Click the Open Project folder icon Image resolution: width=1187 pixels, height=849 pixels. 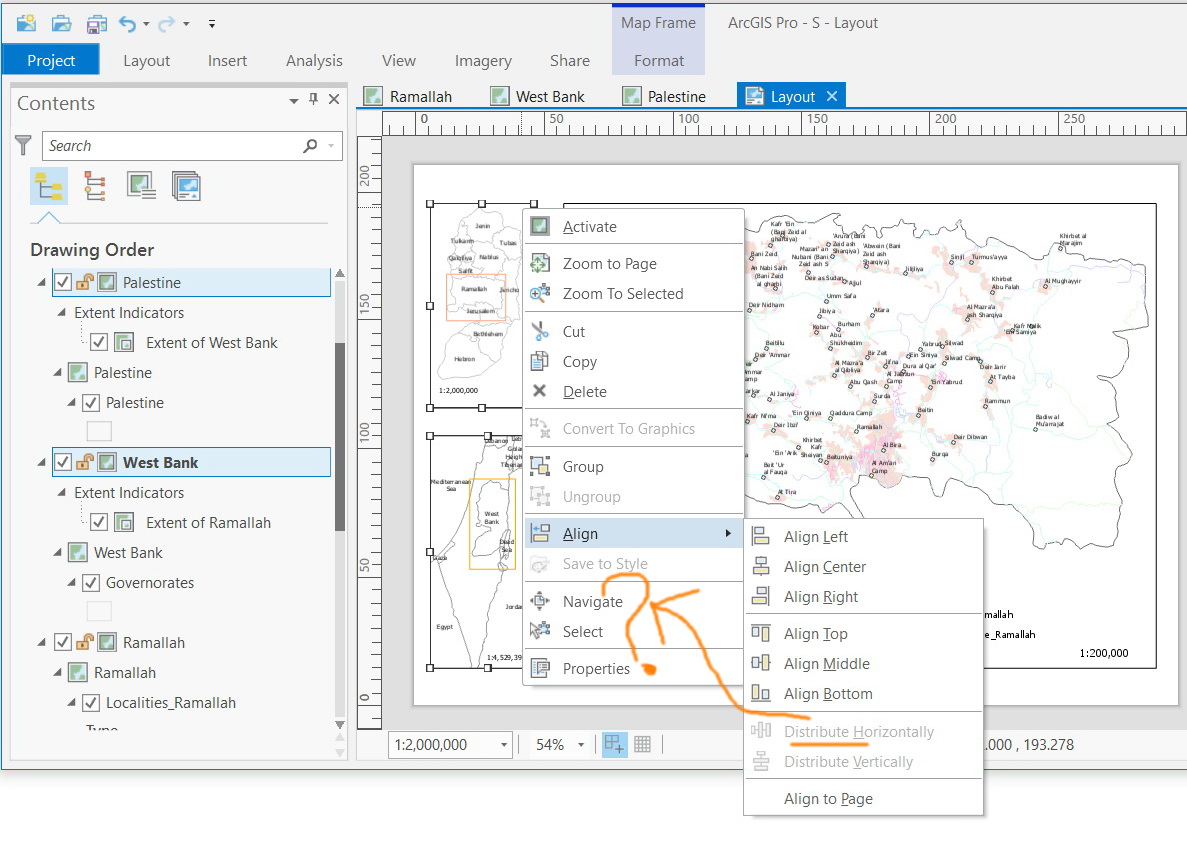tap(61, 22)
